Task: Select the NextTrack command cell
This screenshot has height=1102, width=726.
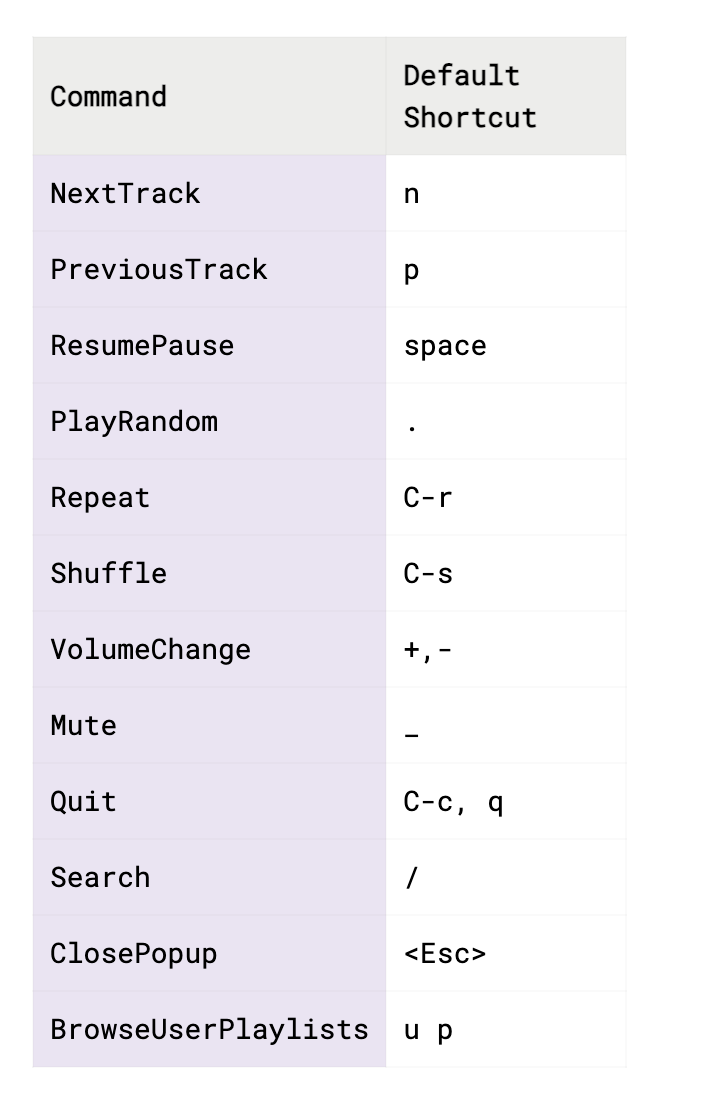Action: (x=209, y=193)
